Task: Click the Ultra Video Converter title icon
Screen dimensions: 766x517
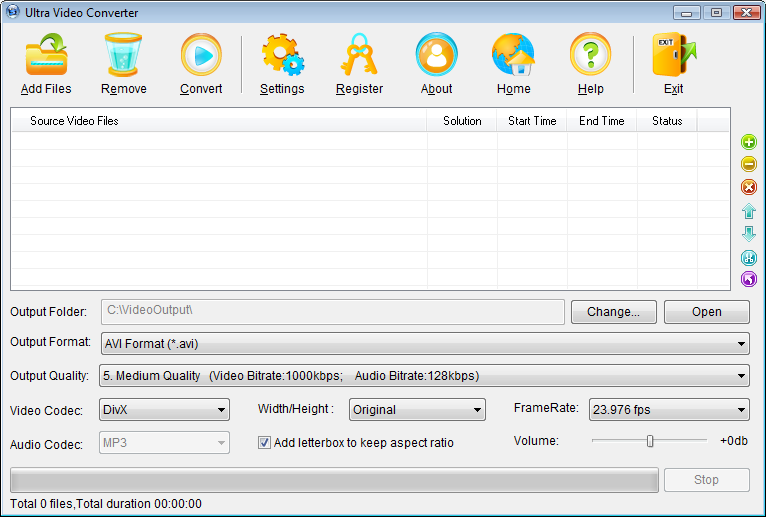Action: (13, 12)
